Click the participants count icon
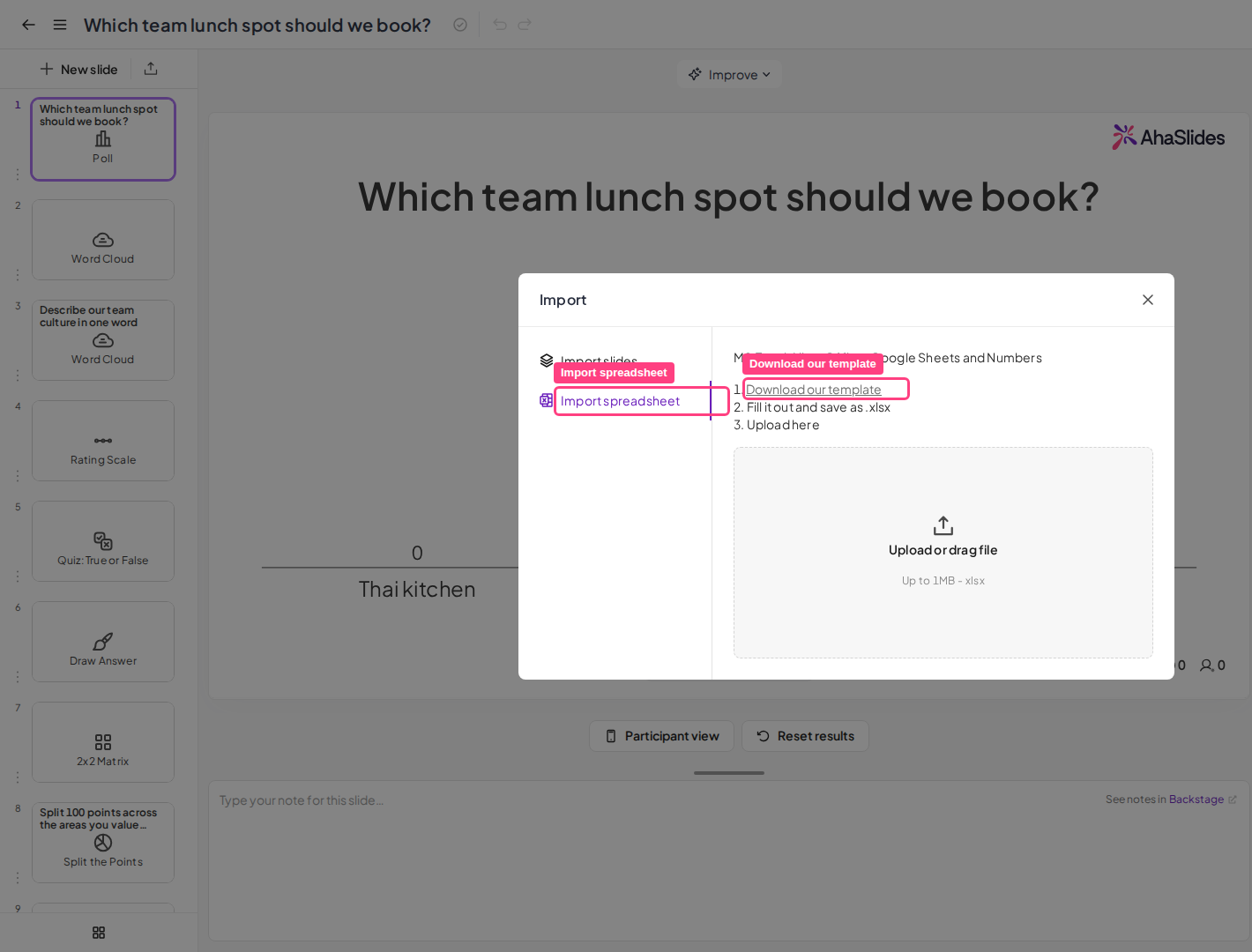1252x952 pixels. click(1207, 666)
